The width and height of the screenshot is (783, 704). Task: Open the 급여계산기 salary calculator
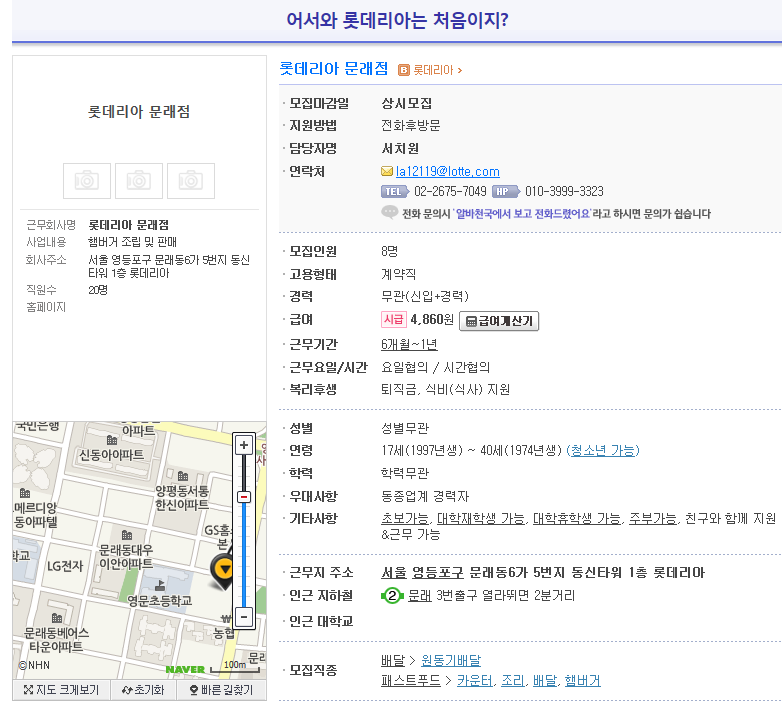pos(499,321)
